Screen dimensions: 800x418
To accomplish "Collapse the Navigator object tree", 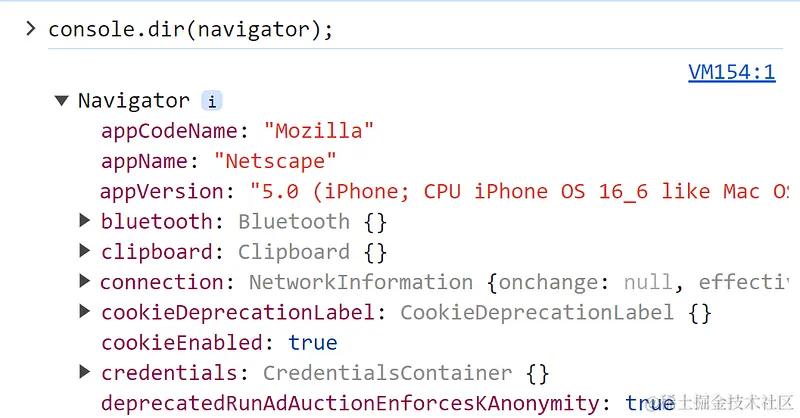I will coord(62,101).
